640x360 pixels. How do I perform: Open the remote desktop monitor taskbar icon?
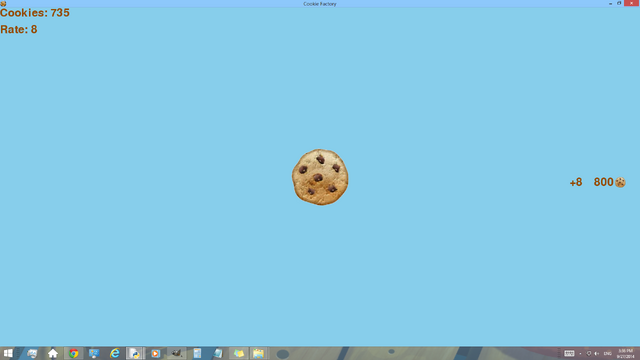[x=94, y=353]
